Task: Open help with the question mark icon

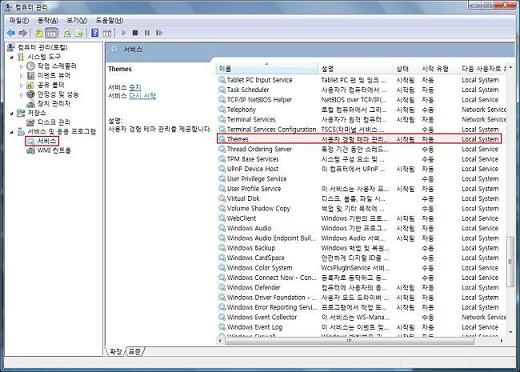Action: [x=95, y=33]
